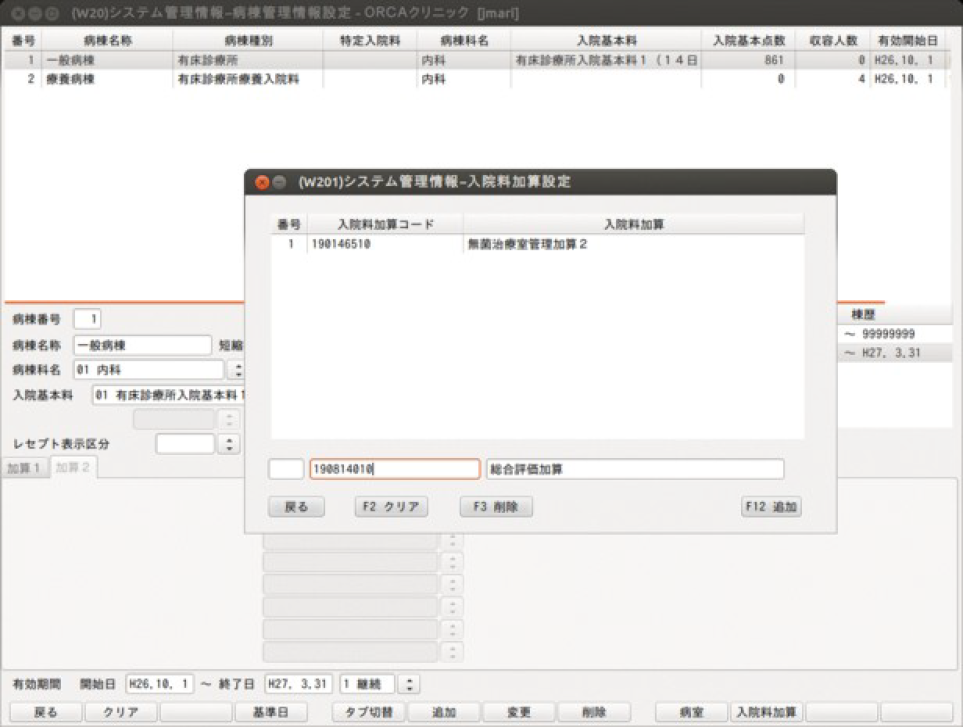Open the 1 継続 dropdown arrow
Screen dimensions: 963x727
click(410, 685)
